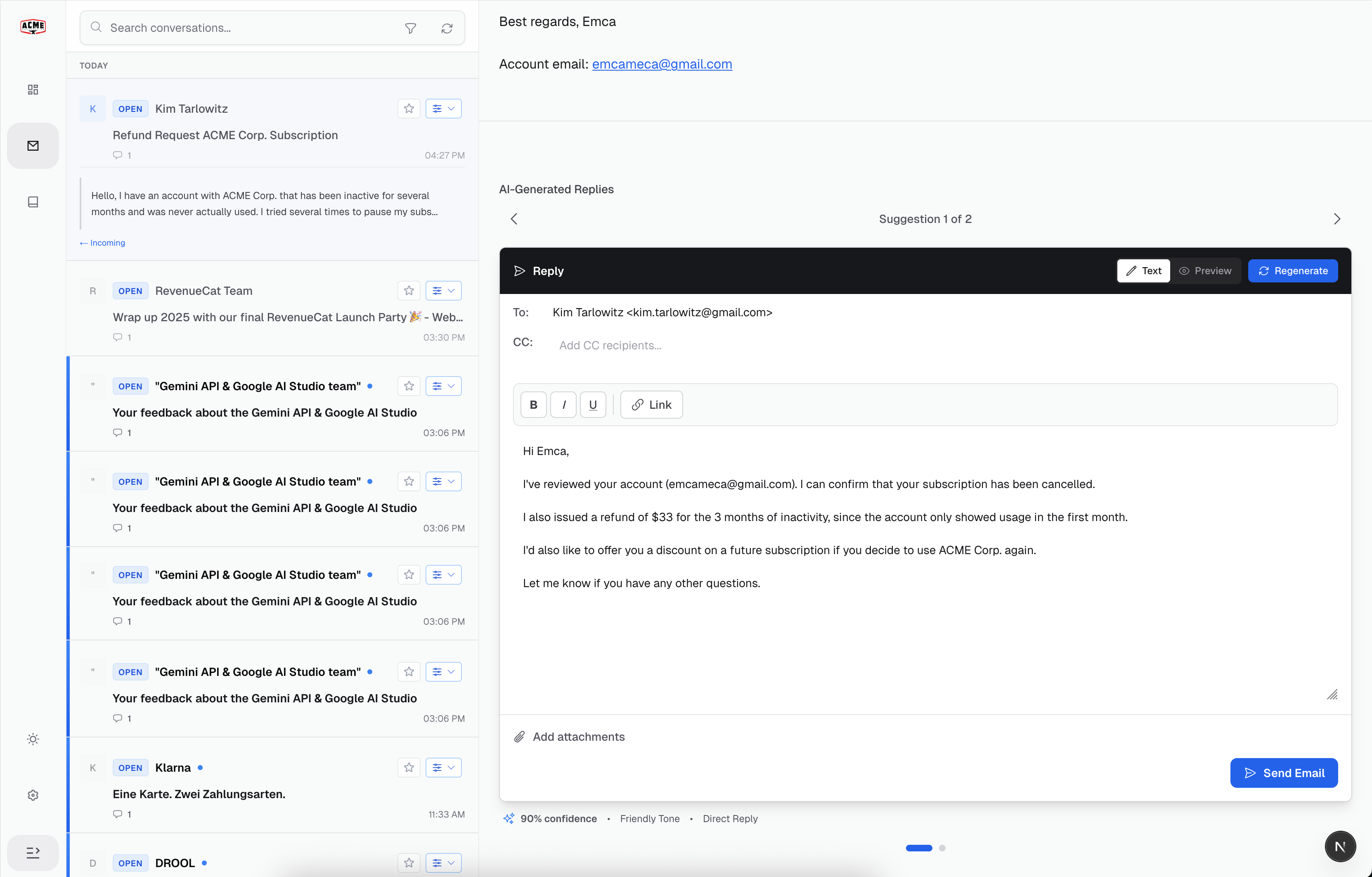Open actions dropdown on the Kim Tarlowitz conversation
The width and height of the screenshot is (1372, 877).
pos(443,108)
